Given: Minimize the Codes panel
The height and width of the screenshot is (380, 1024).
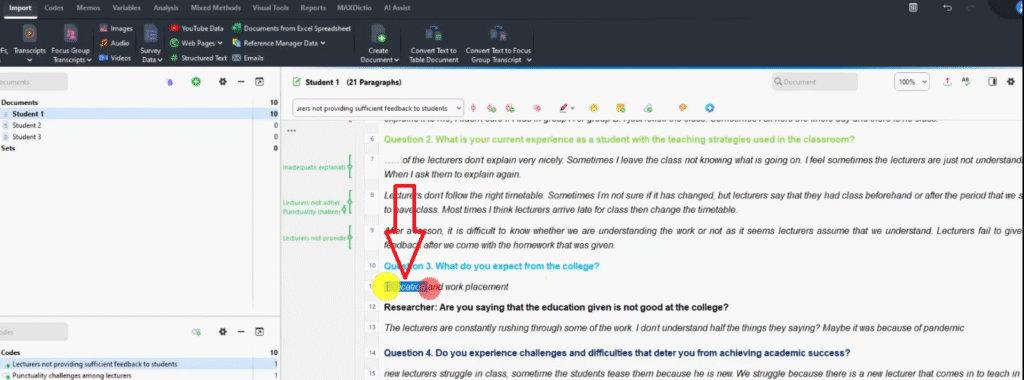Looking at the screenshot, I should coord(240,332).
